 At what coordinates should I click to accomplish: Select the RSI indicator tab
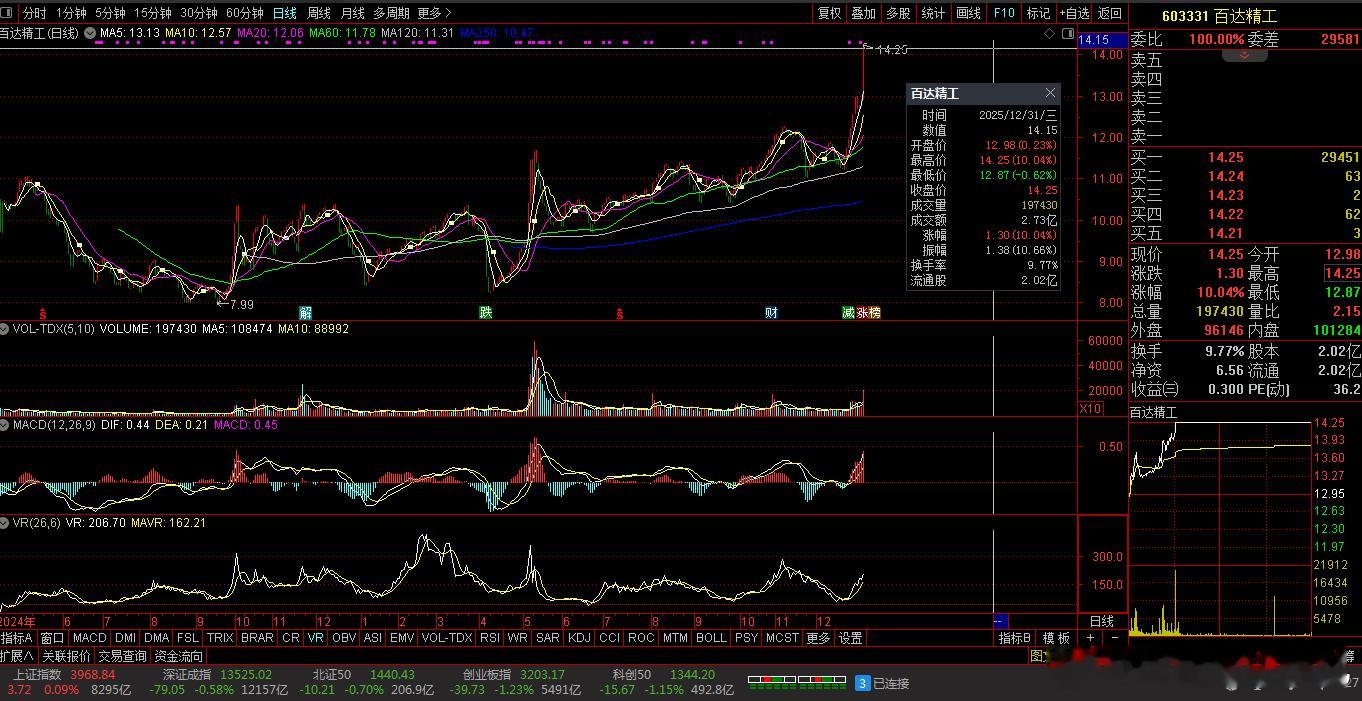490,638
